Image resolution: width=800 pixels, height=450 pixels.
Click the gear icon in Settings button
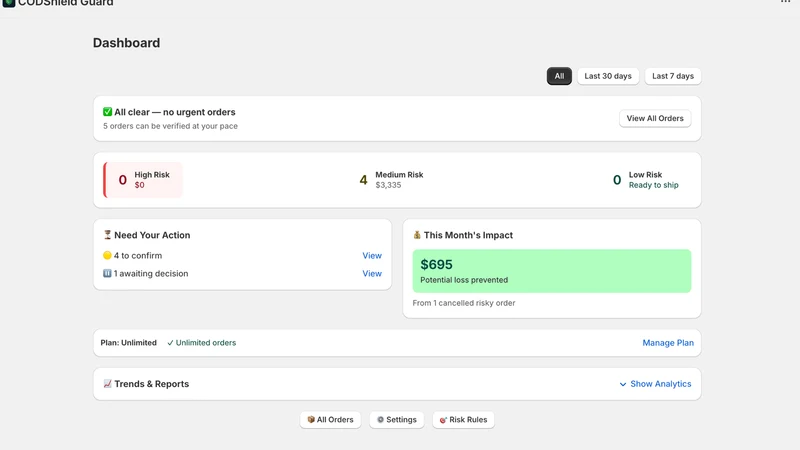(380, 419)
